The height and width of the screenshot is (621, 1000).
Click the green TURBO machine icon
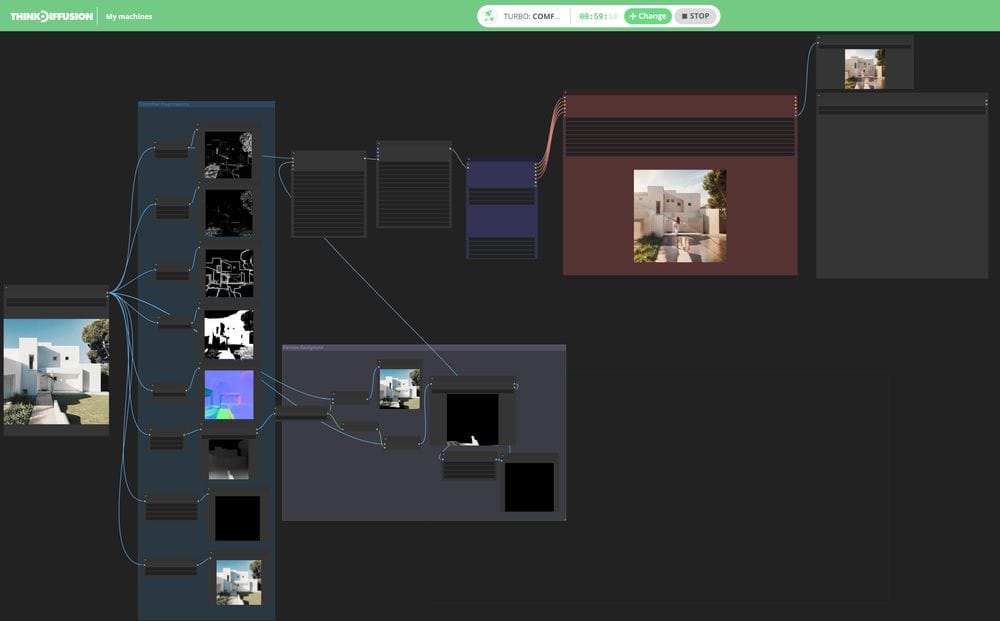pos(491,15)
